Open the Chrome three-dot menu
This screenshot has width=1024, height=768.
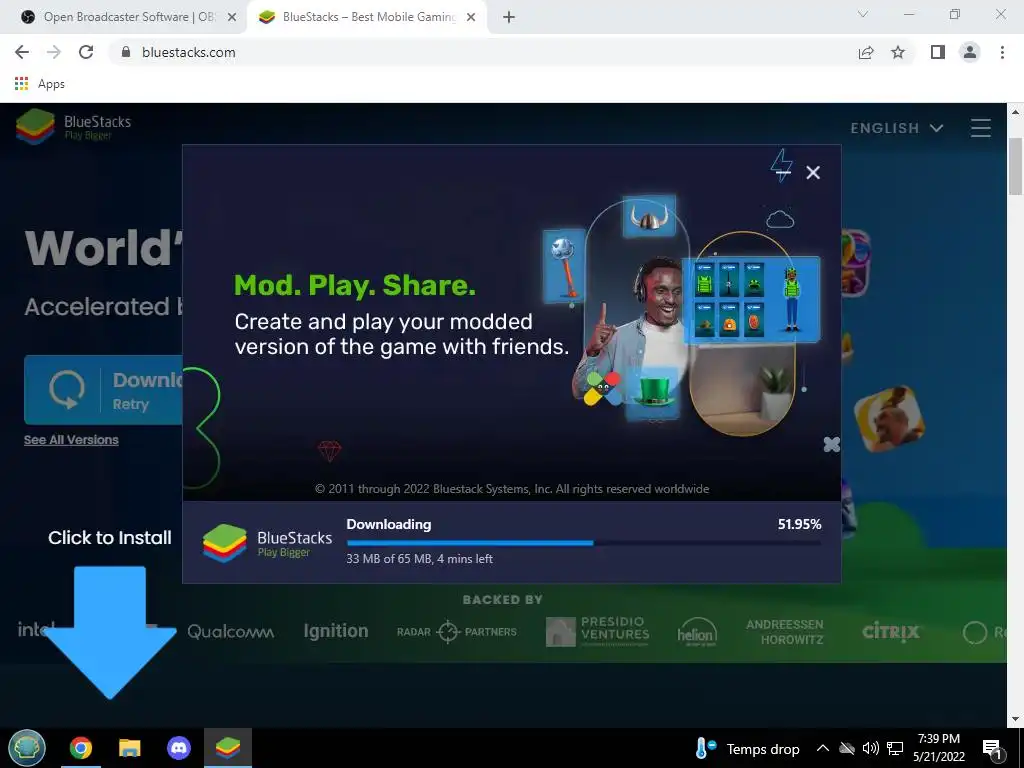(x=1002, y=52)
